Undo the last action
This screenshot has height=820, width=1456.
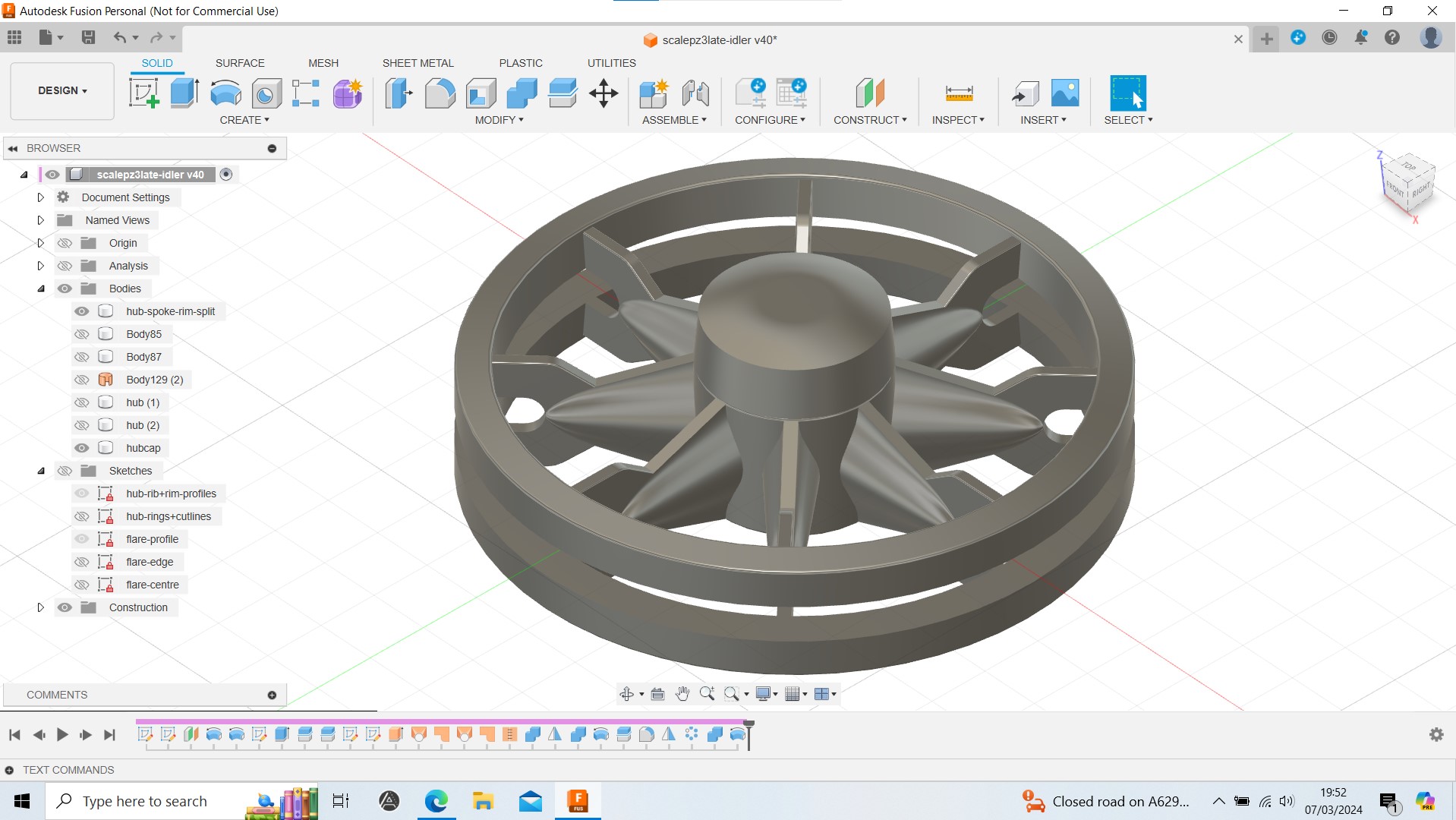point(120,37)
